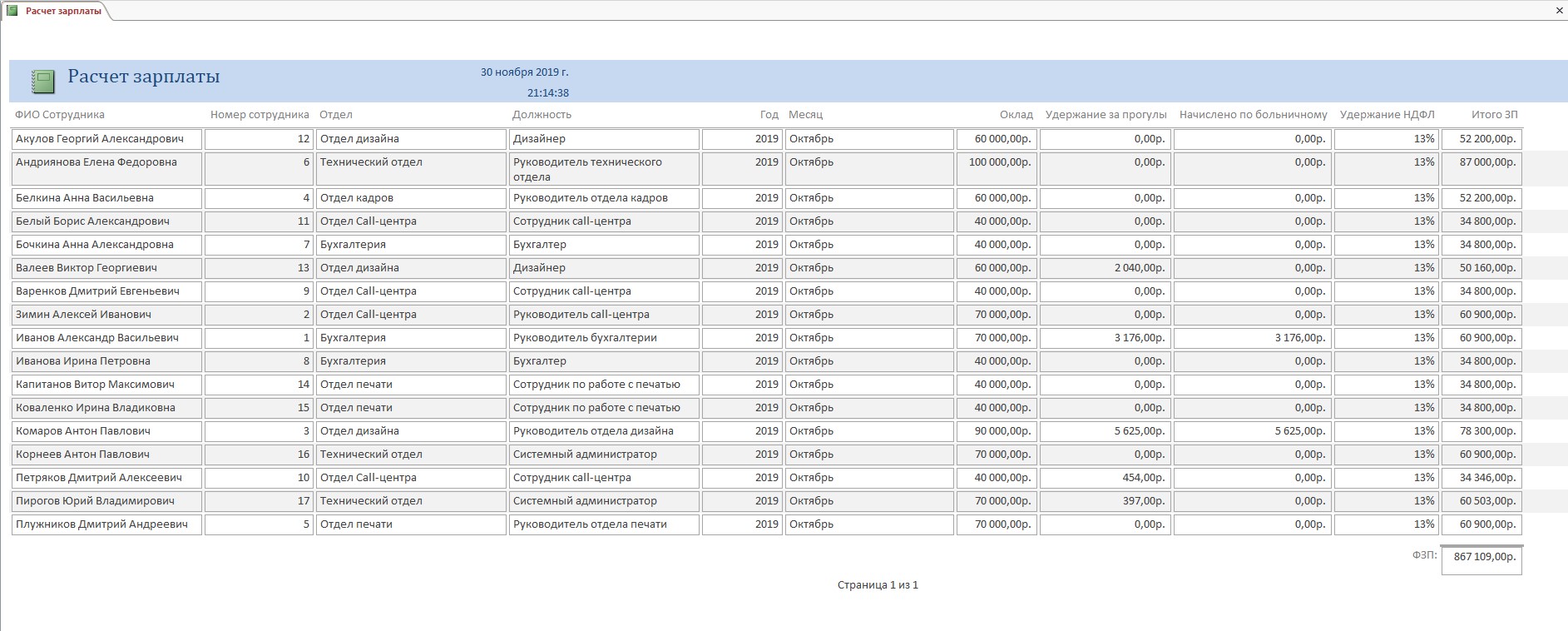Screen dimensions: 1568x631
Task: Click department 'Отдел кадров' cell
Action: tap(411, 198)
